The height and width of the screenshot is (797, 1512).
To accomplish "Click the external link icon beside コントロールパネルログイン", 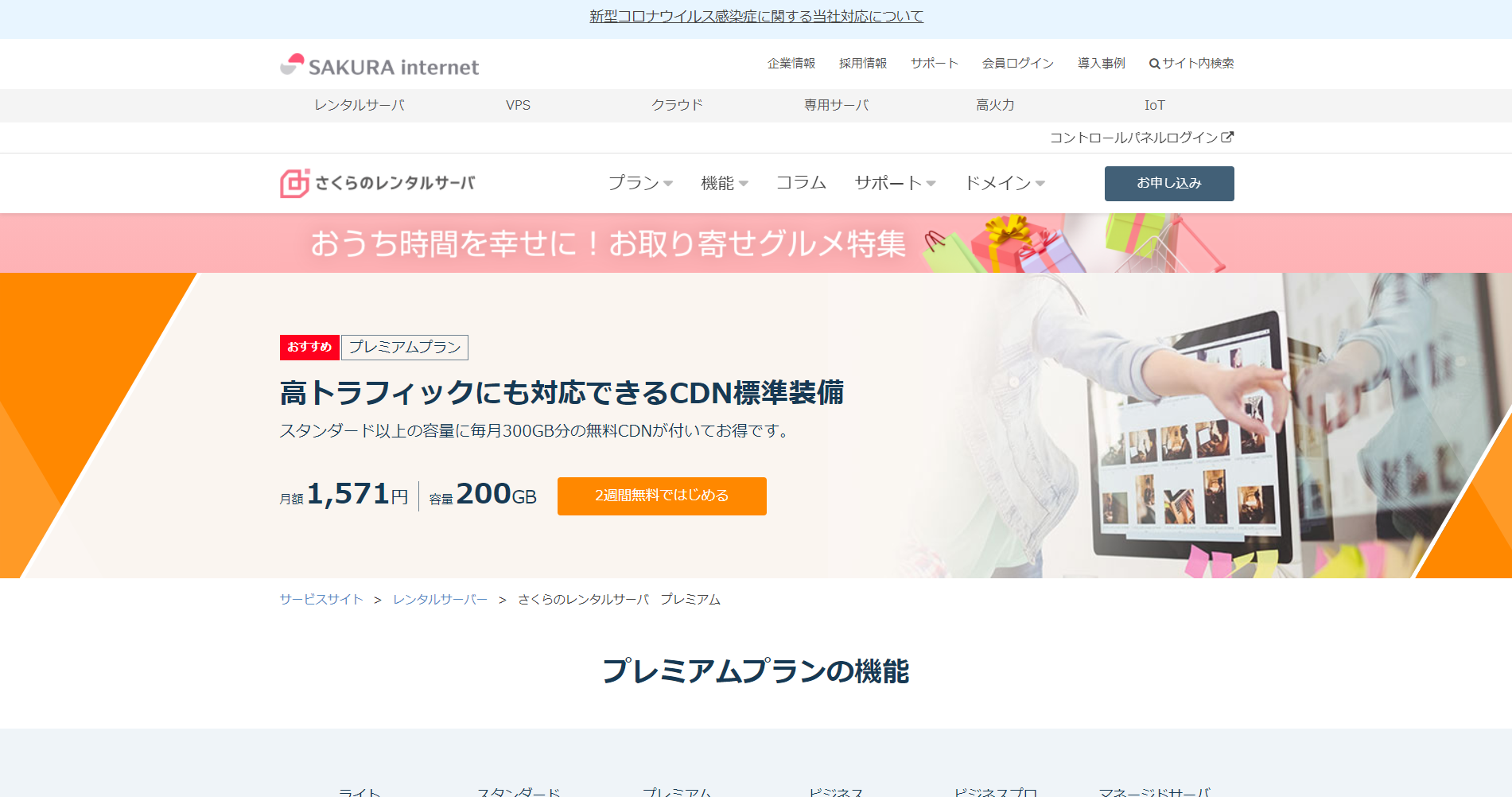I will point(1227,137).
